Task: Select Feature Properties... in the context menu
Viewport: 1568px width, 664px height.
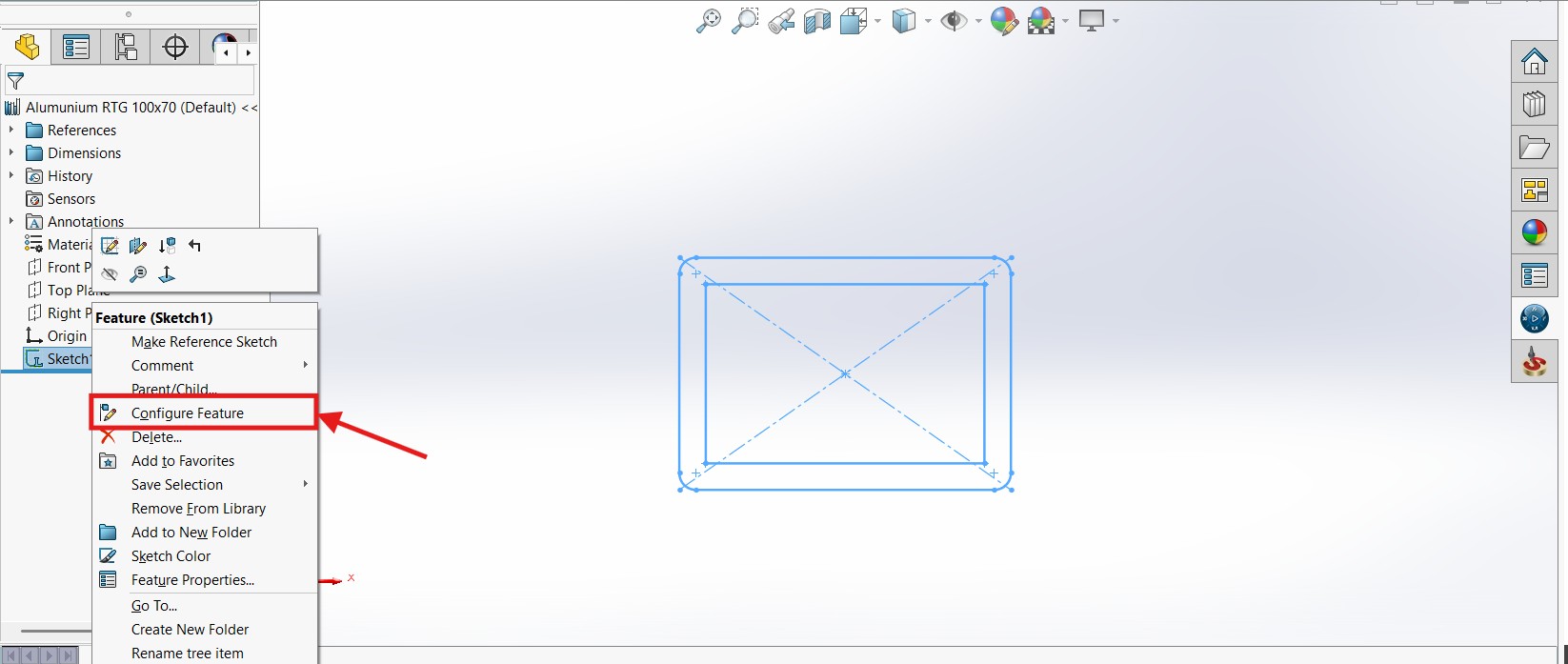Action: pos(192,580)
